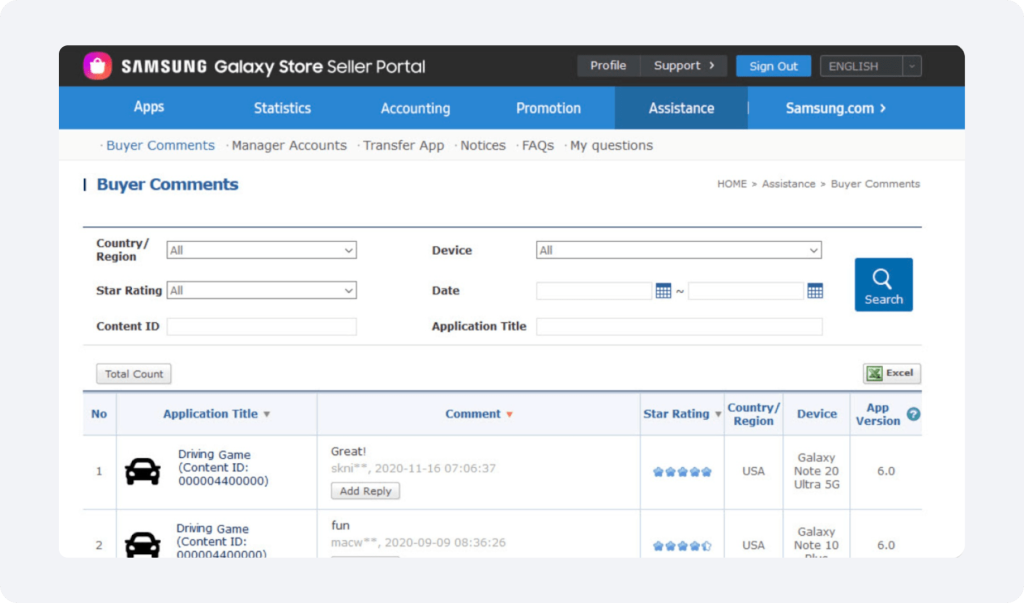The height and width of the screenshot is (603, 1024).
Task: Click 'Galaxy Note 20 Ultra 5G' device cell
Action: (816, 471)
